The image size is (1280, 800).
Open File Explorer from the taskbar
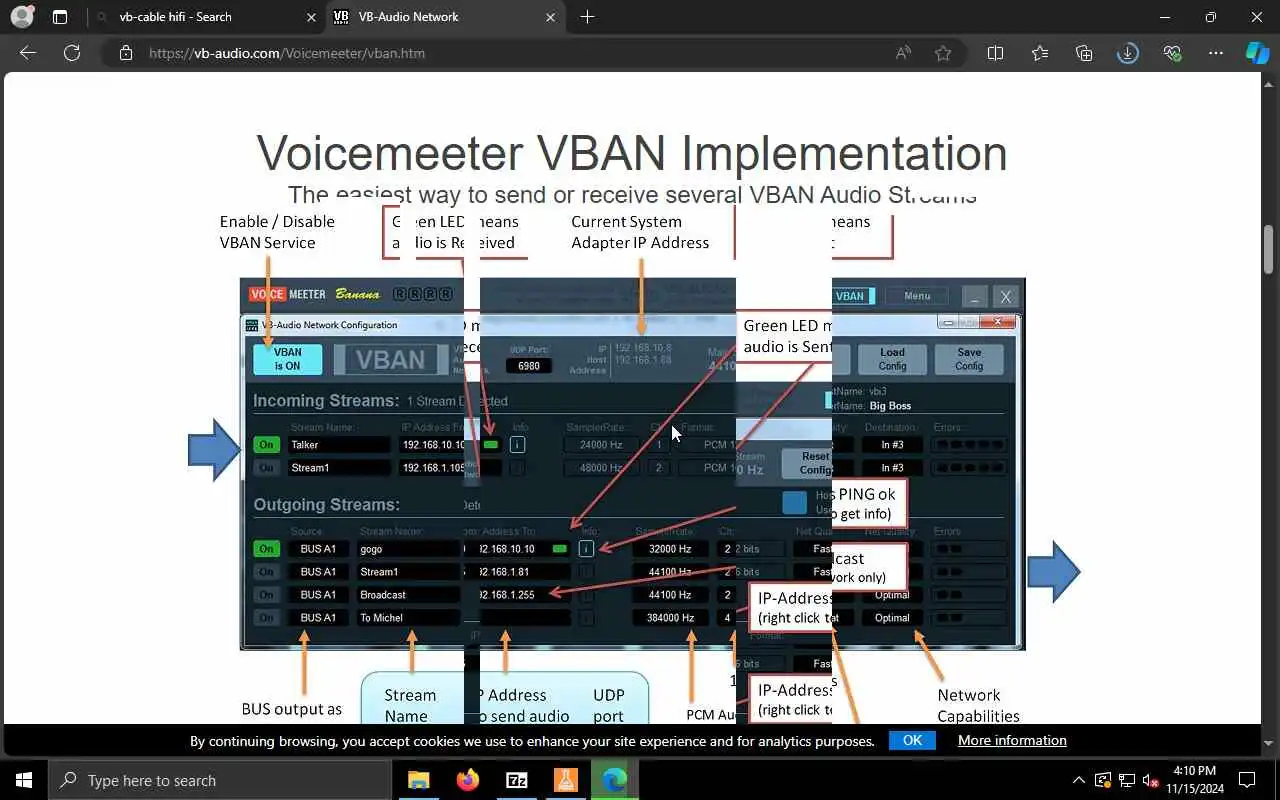click(x=419, y=780)
